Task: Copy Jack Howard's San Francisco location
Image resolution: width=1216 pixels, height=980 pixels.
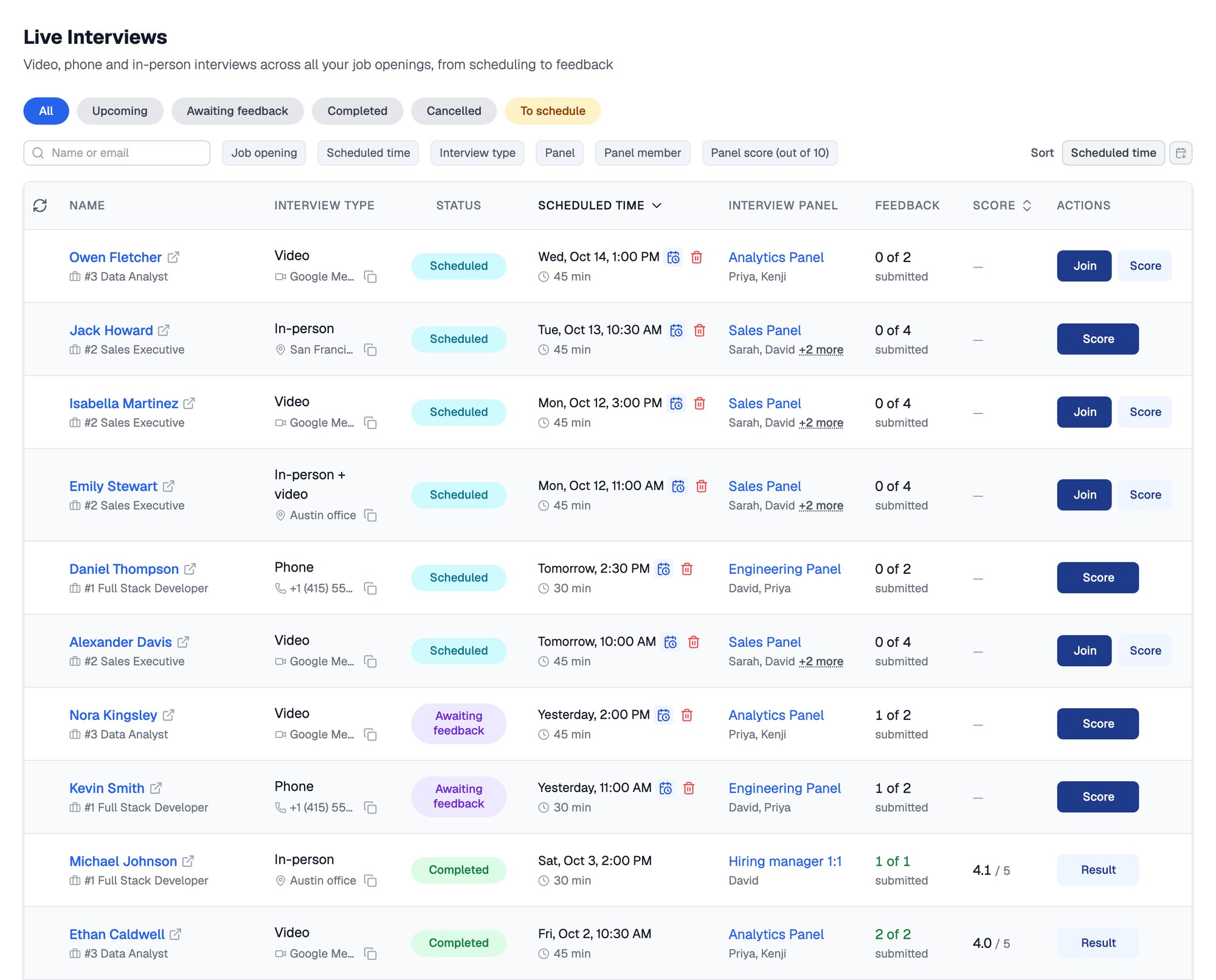Action: pyautogui.click(x=370, y=350)
